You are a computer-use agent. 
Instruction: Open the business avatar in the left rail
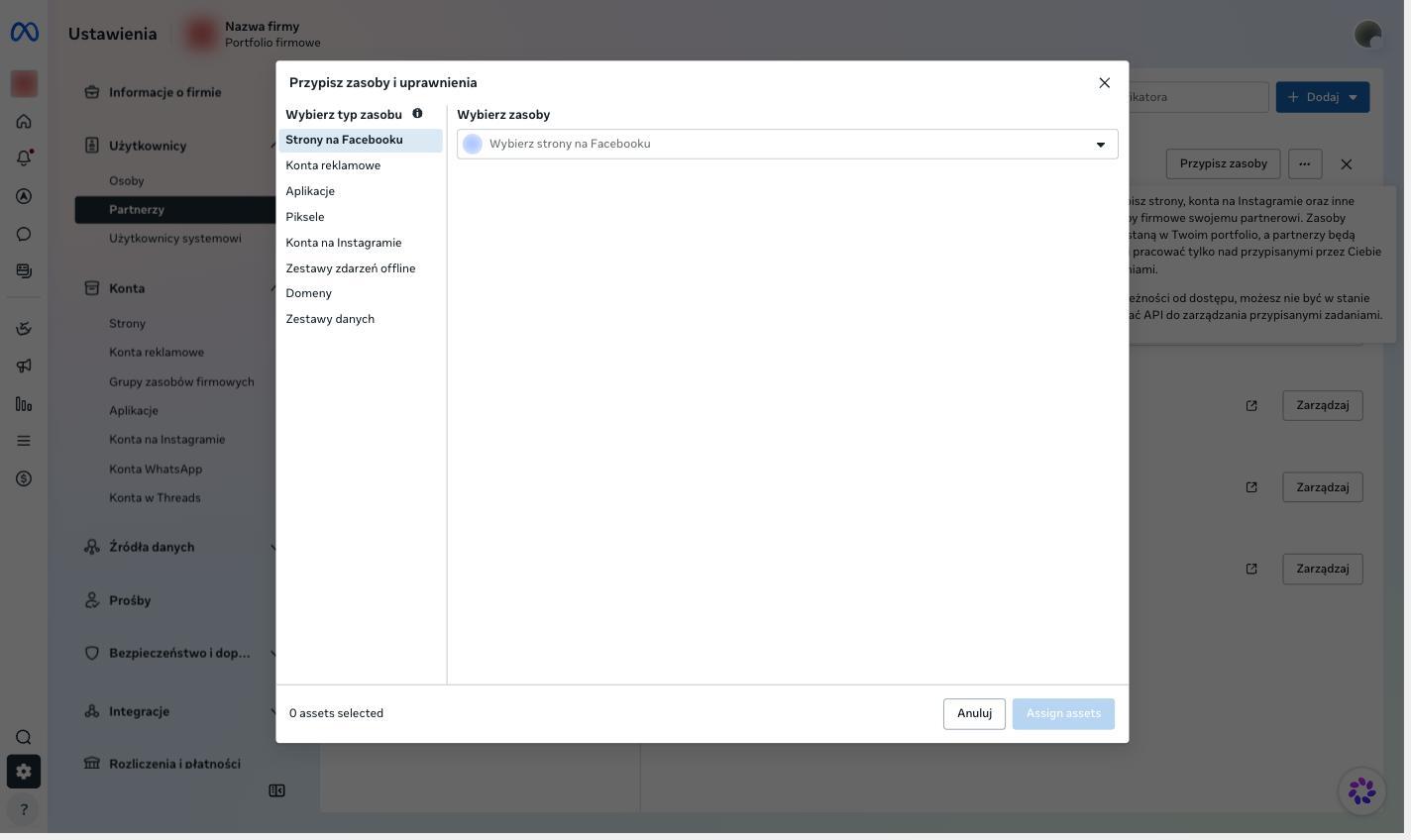(x=24, y=84)
